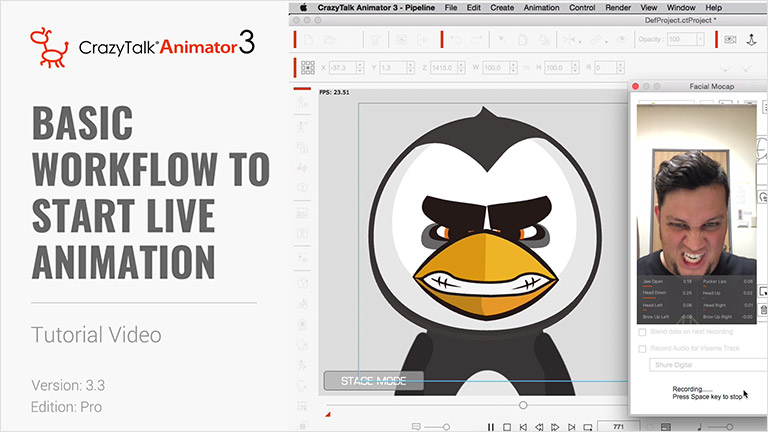
Task: Click the Redo arrow icon
Action: (477, 40)
